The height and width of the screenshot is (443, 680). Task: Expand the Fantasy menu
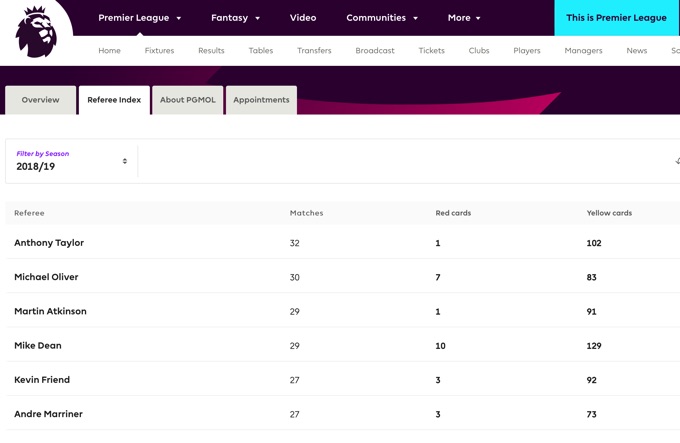click(x=235, y=18)
